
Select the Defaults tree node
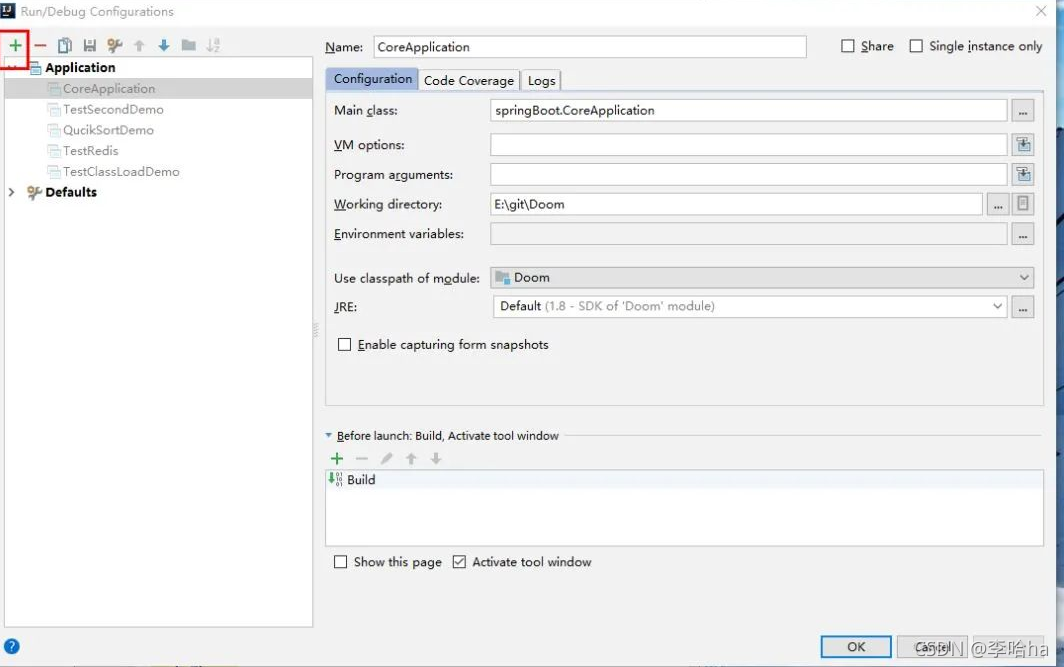pyautogui.click(x=71, y=192)
